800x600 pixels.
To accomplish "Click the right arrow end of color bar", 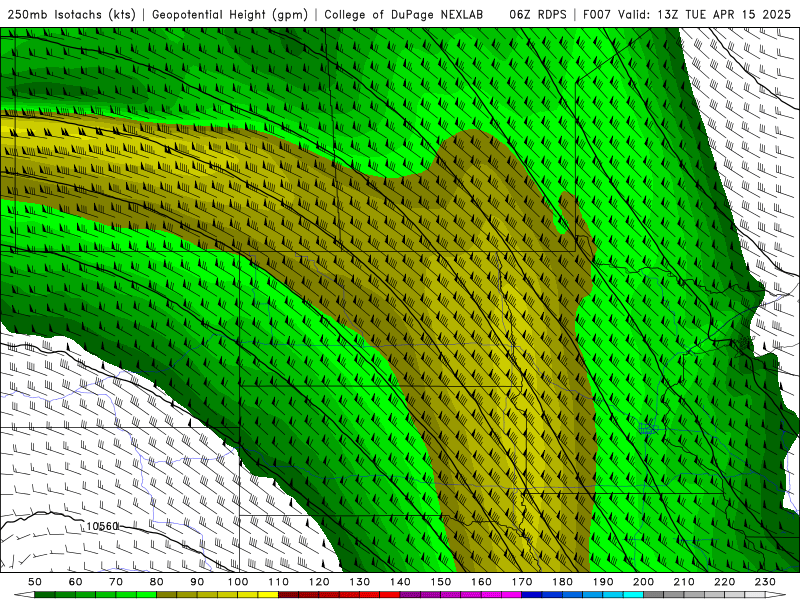I will point(776,595).
